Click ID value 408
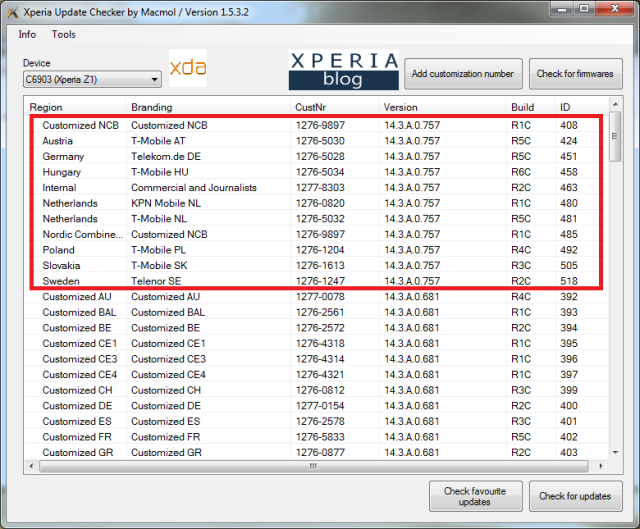640x529 pixels. (569, 125)
